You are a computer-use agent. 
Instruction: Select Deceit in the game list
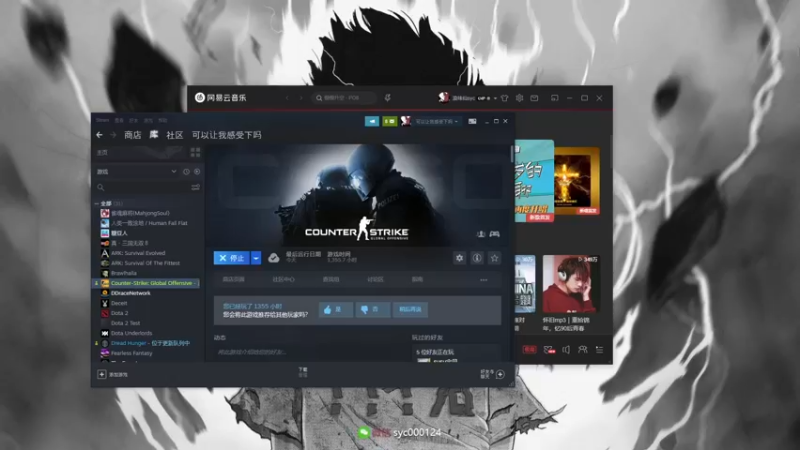pyautogui.click(x=114, y=303)
